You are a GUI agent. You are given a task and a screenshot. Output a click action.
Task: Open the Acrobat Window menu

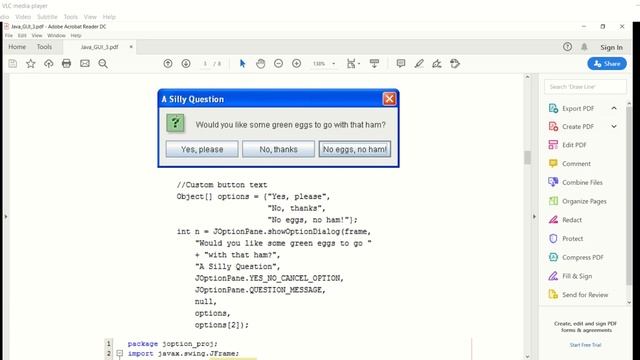coord(56,36)
